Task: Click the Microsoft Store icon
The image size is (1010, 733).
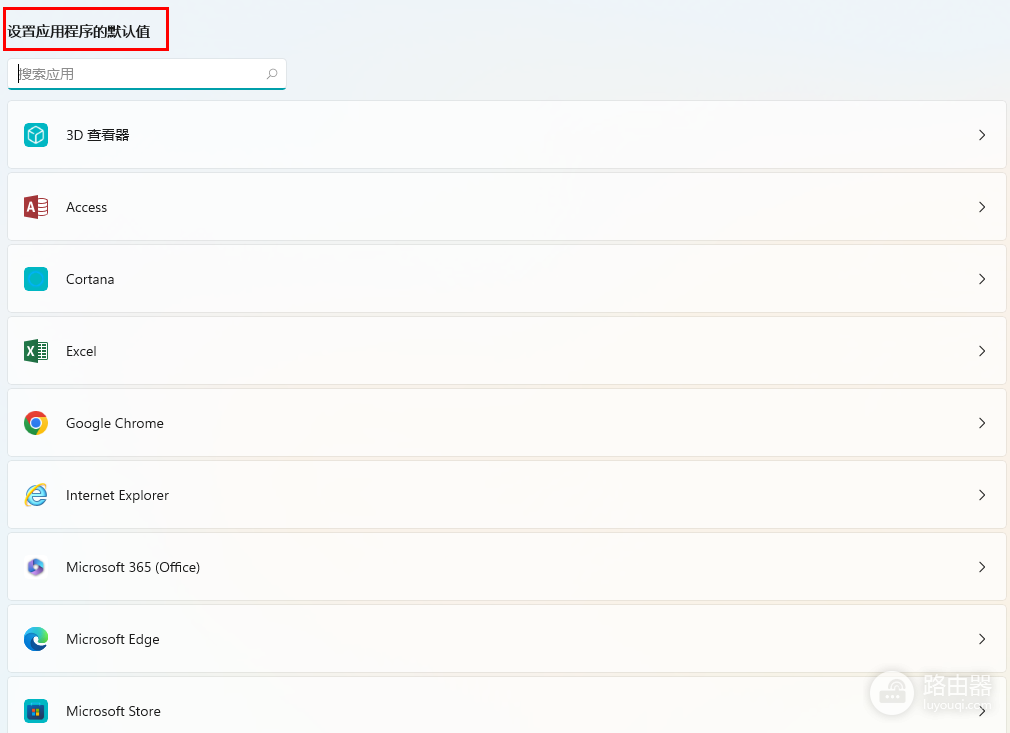Action: (36, 711)
